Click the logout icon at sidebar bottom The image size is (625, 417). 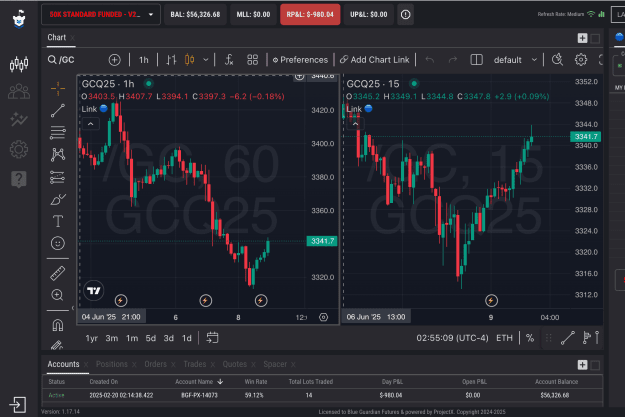click(x=18, y=405)
